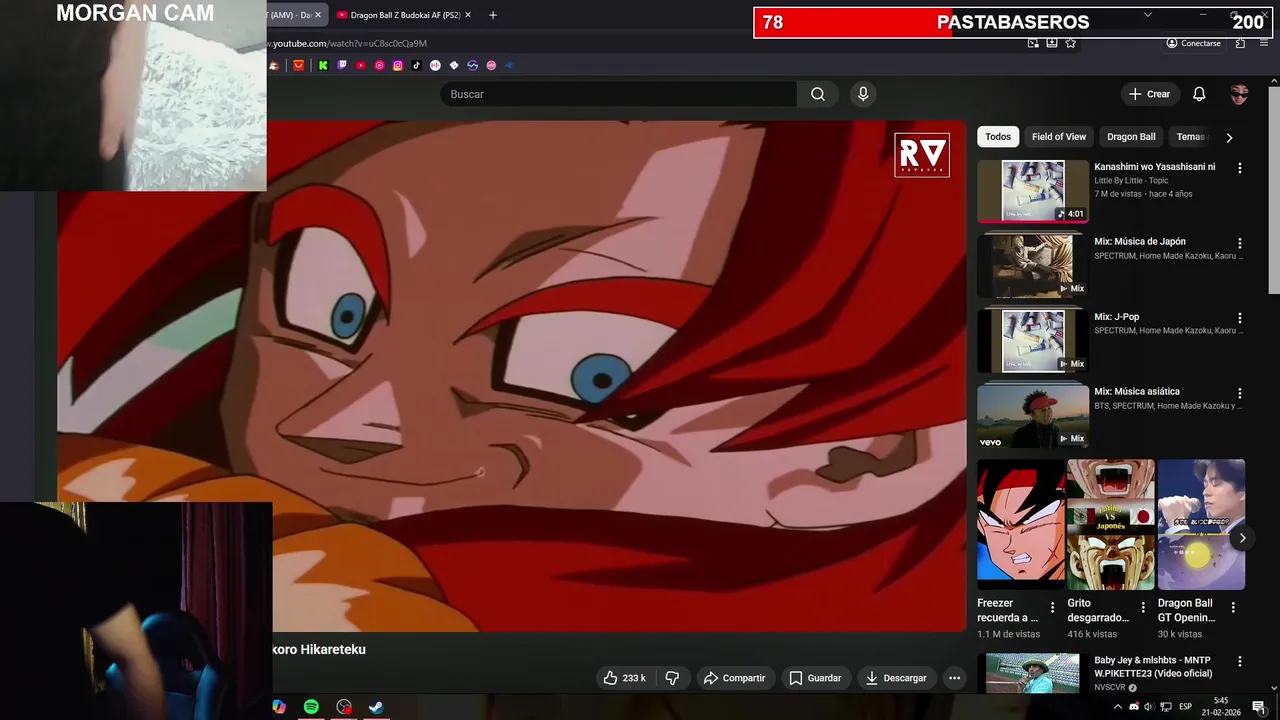Activate voice search microphone icon
This screenshot has width=1280, height=720.
pos(863,94)
